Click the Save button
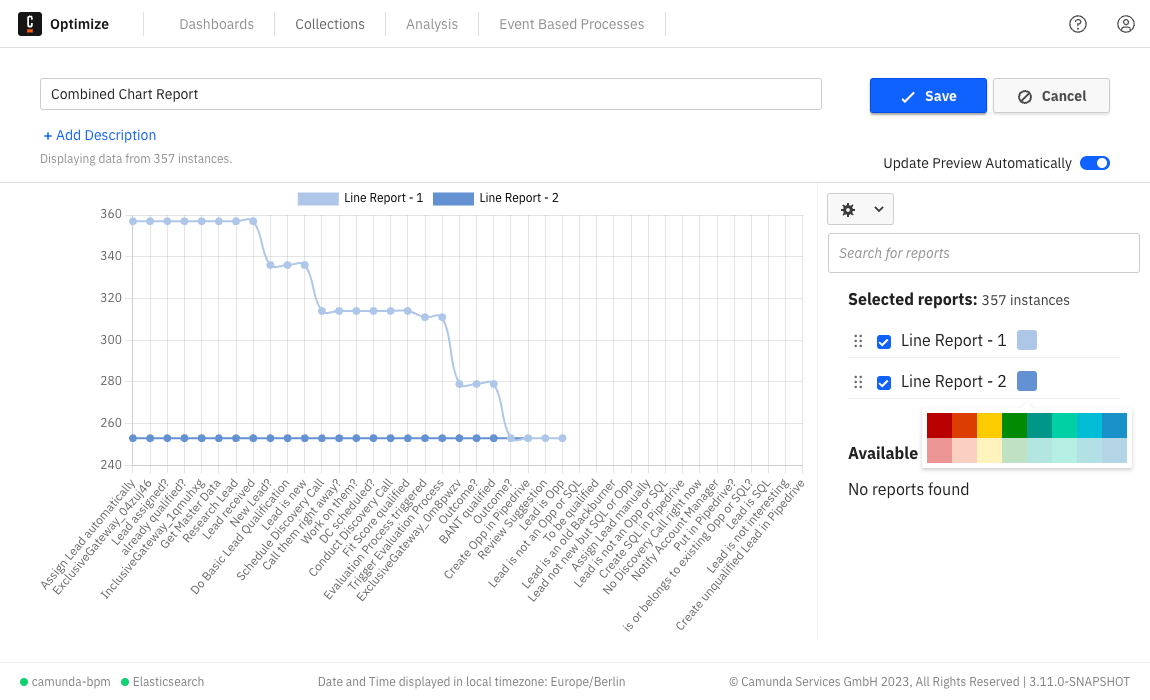The width and height of the screenshot is (1150, 700). (928, 96)
